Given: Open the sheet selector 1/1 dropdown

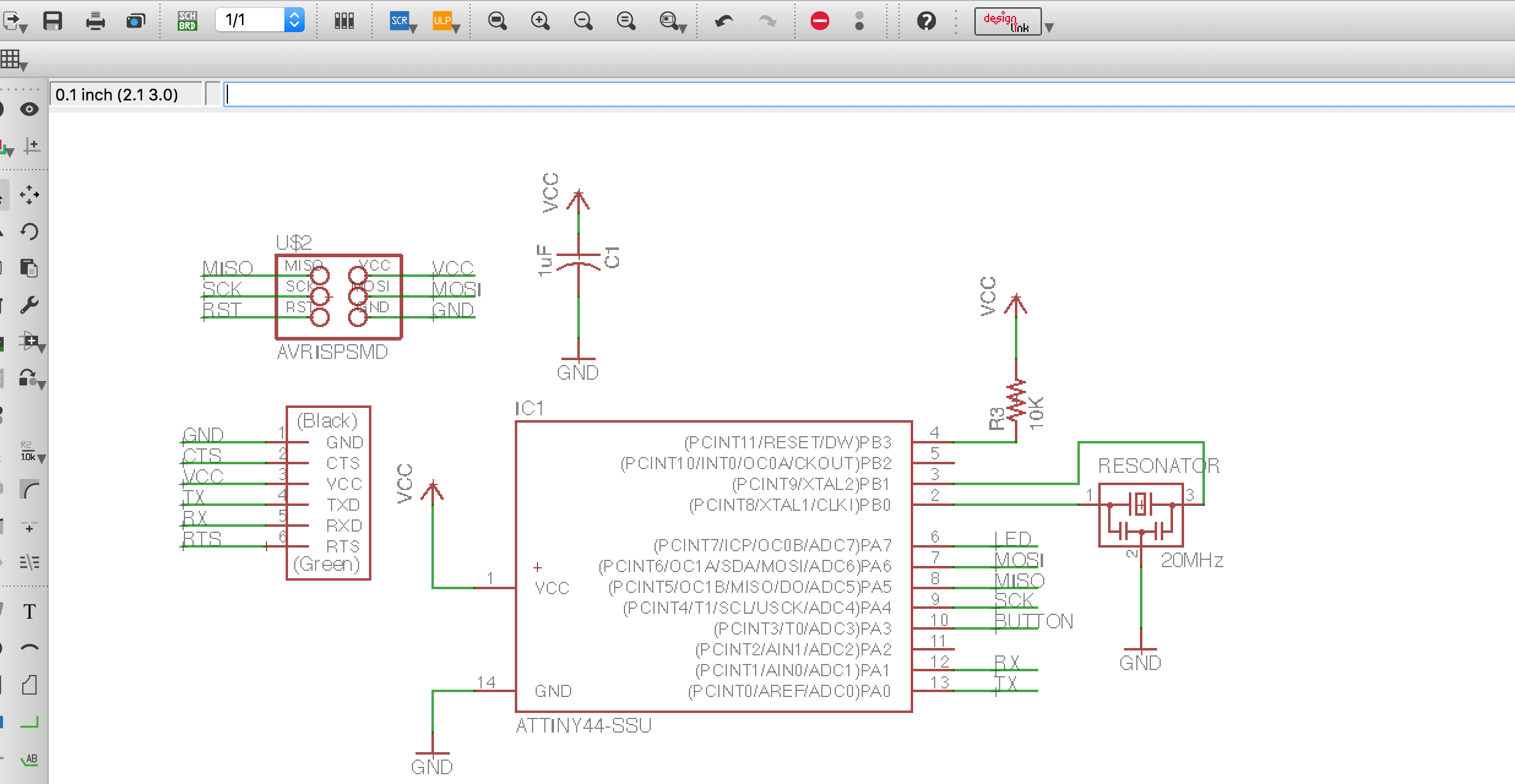Looking at the screenshot, I should tap(294, 20).
